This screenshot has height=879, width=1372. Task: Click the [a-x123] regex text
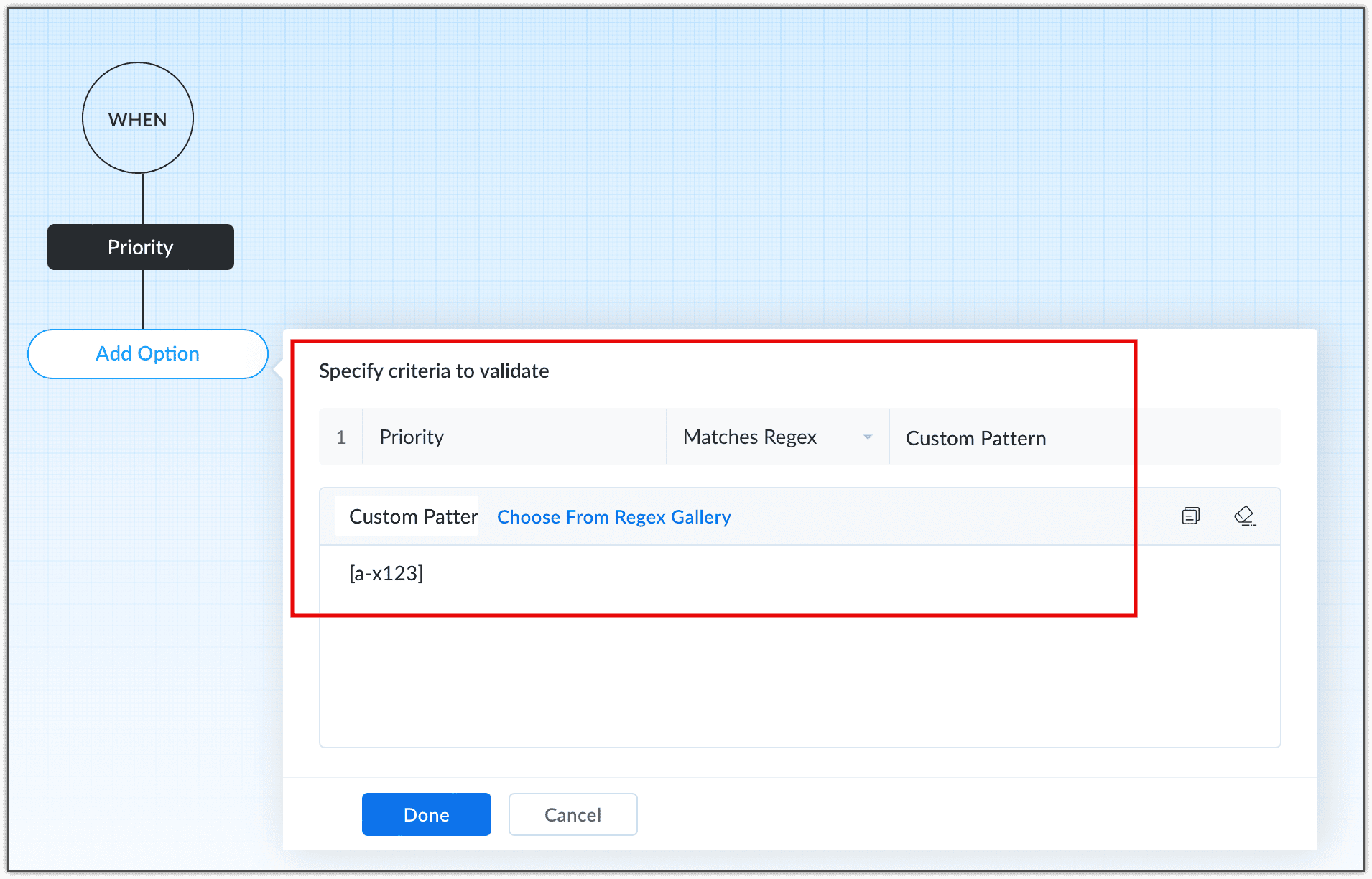pyautogui.click(x=386, y=573)
